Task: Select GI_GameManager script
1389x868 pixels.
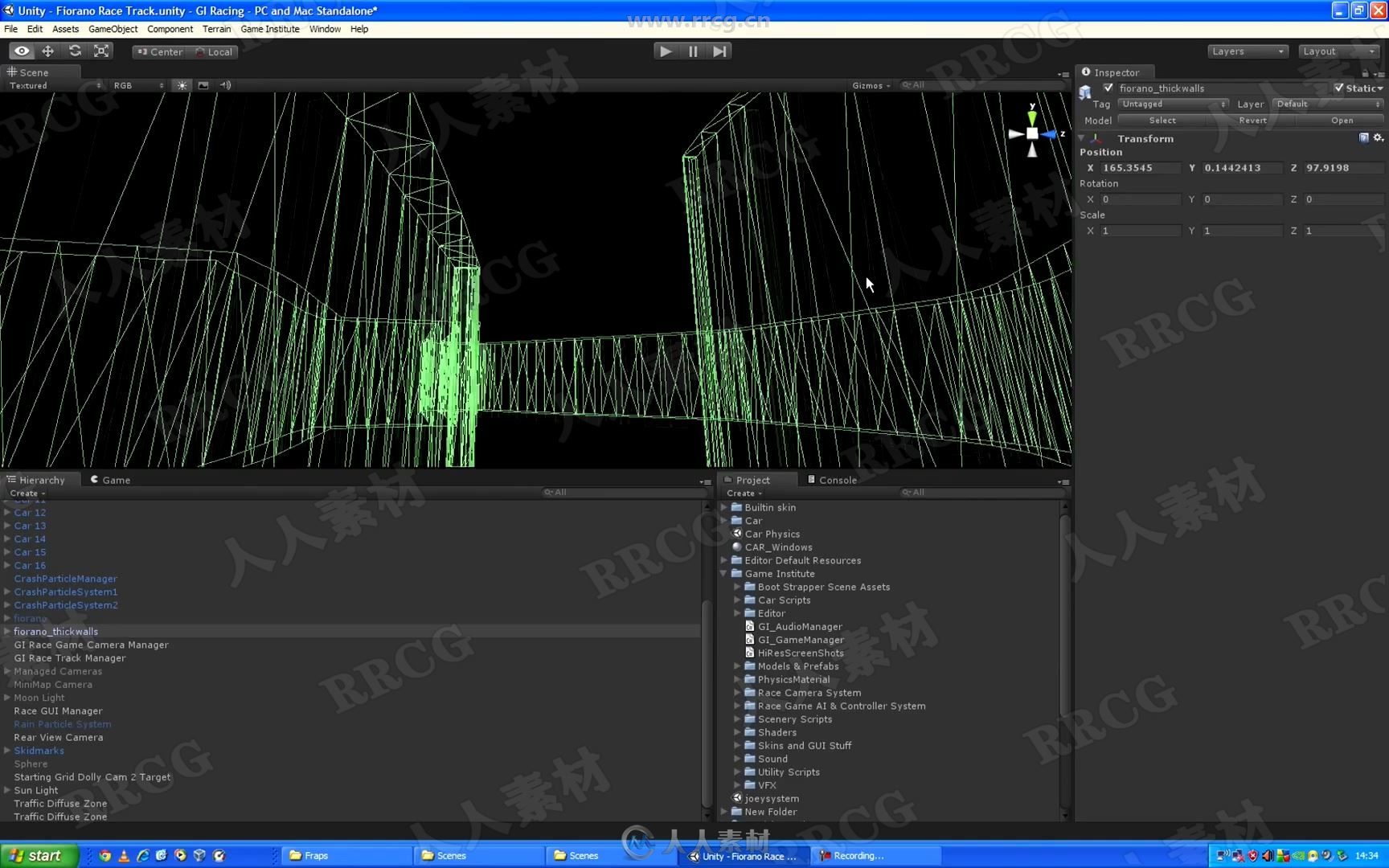Action: pos(801,640)
